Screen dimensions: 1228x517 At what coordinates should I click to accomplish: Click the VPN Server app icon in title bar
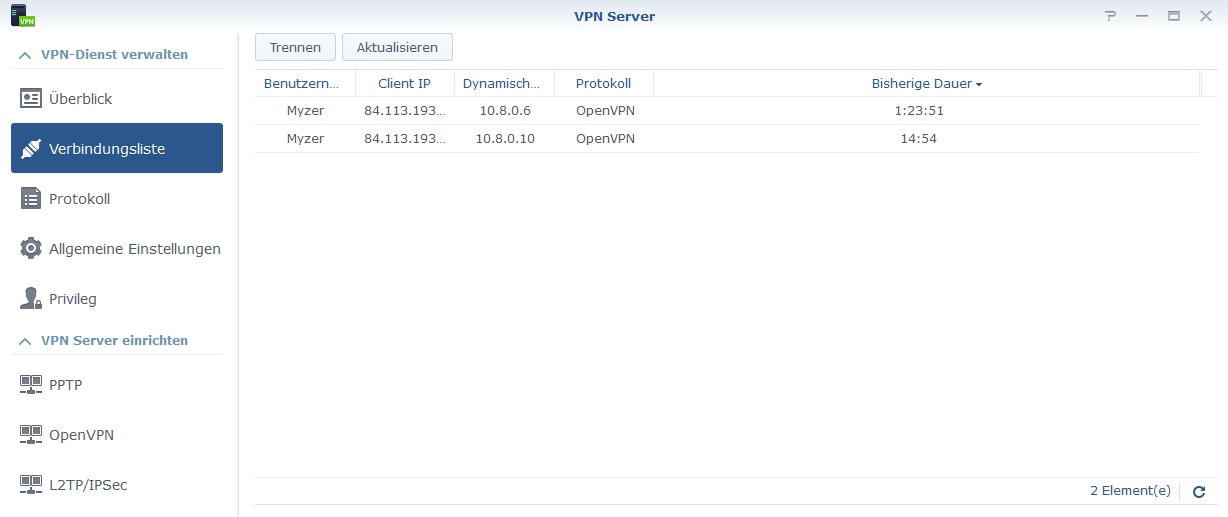click(x=22, y=16)
